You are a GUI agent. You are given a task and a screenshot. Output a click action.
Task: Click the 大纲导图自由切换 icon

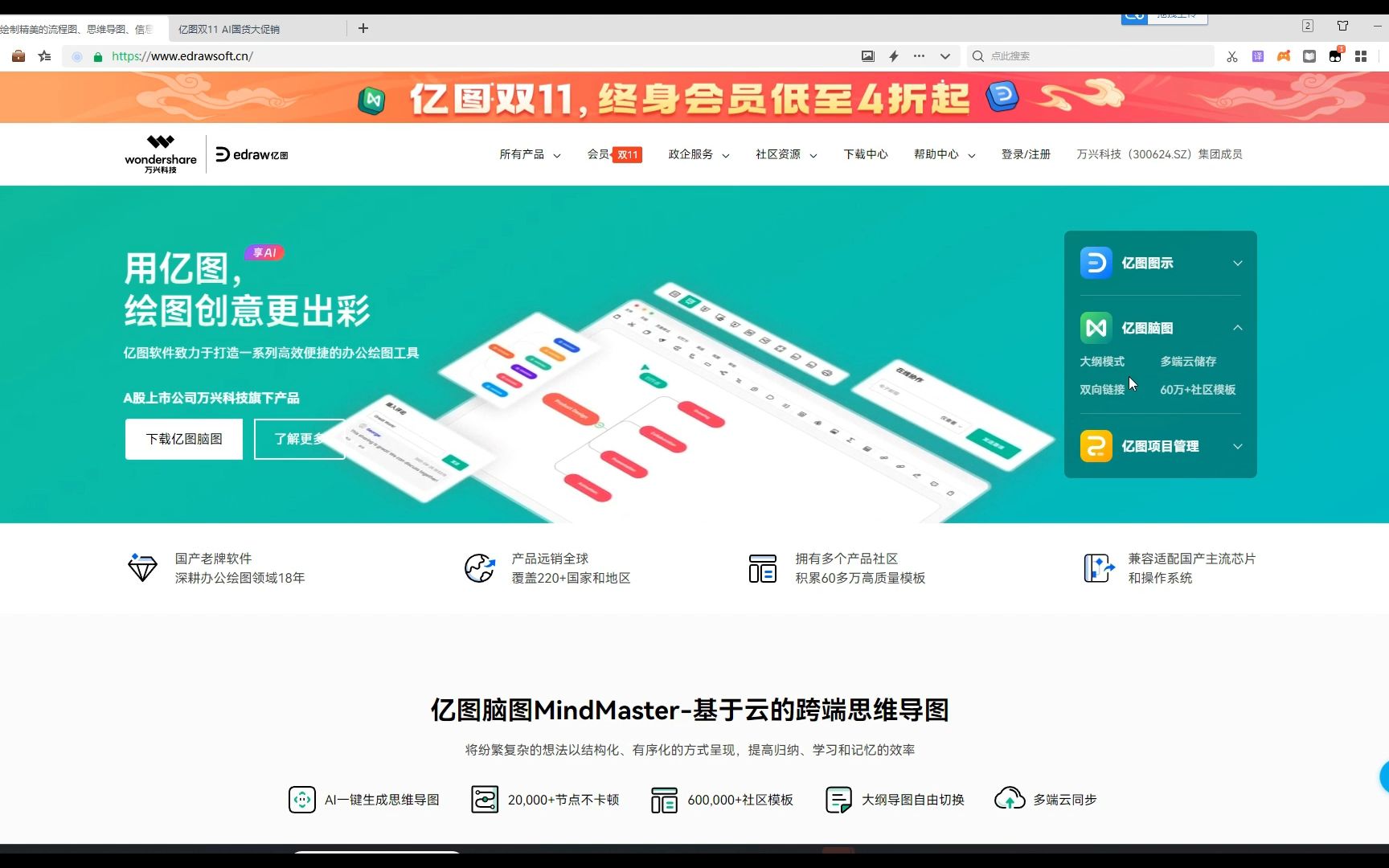click(x=838, y=800)
